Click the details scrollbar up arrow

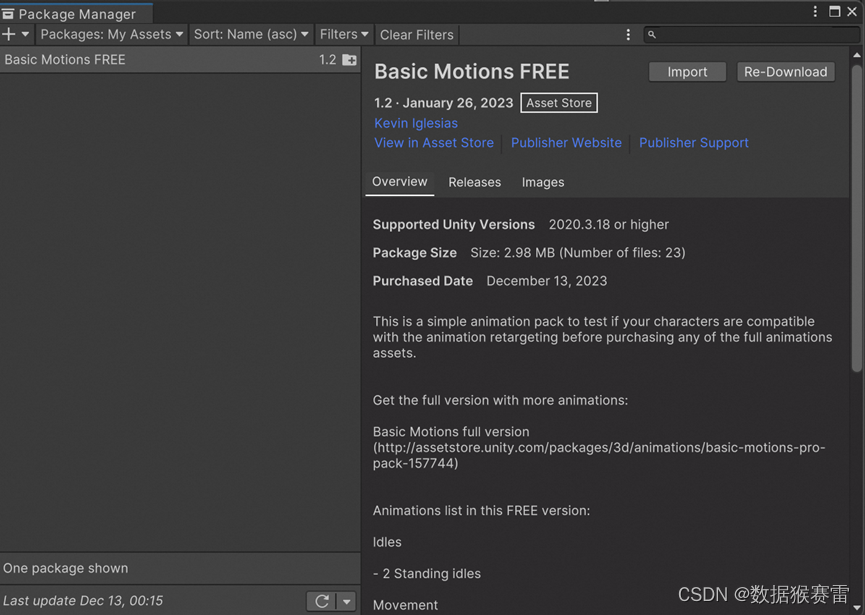[x=857, y=55]
